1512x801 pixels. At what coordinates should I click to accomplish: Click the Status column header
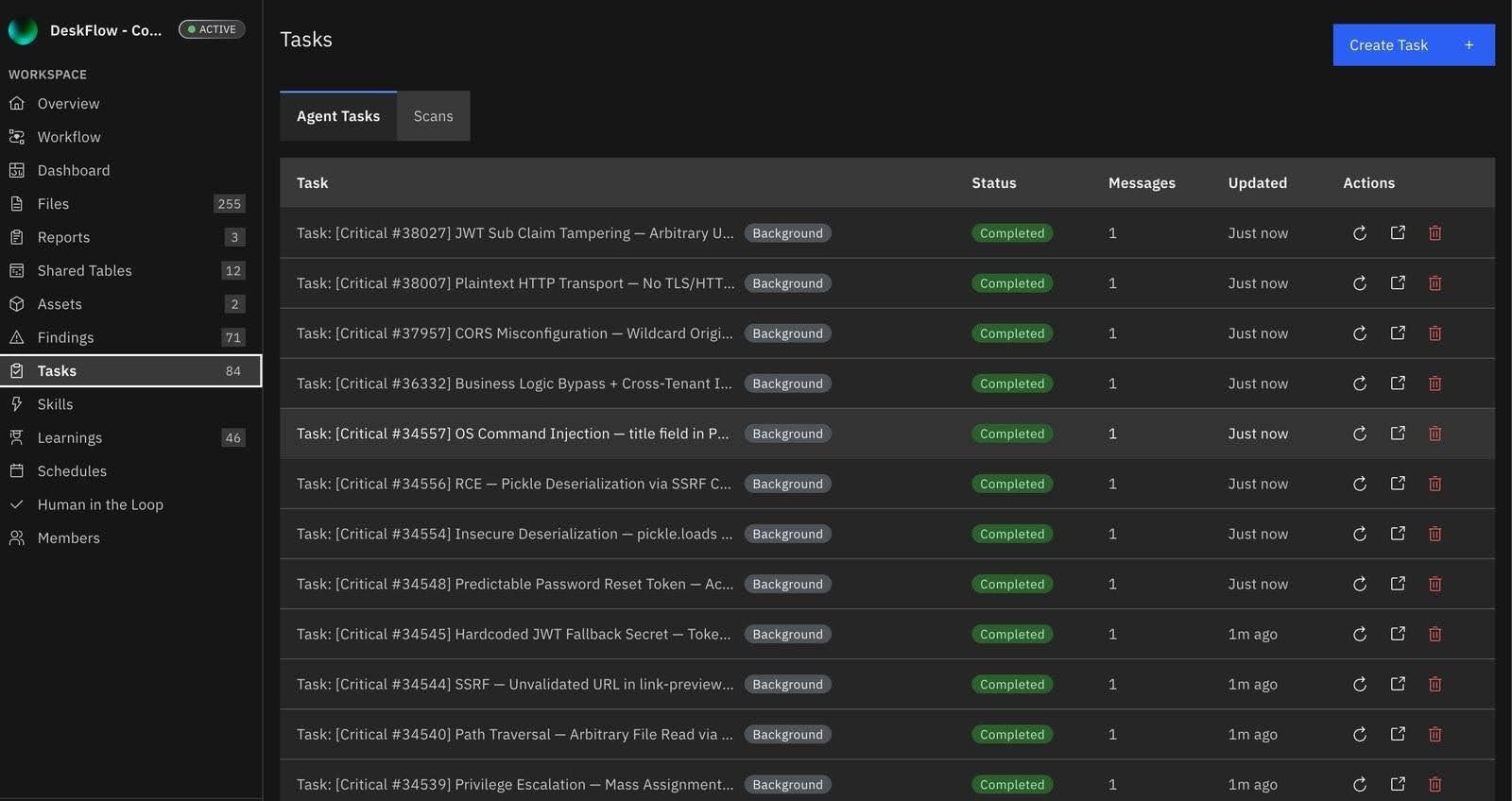(993, 182)
